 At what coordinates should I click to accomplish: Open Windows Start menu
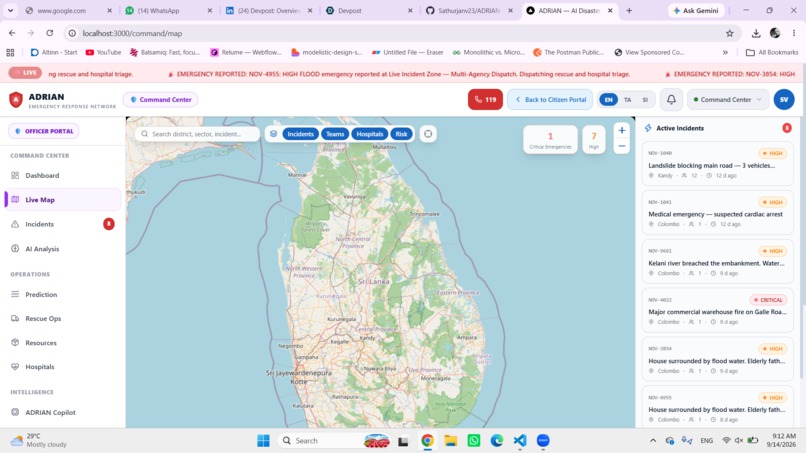[x=263, y=441]
